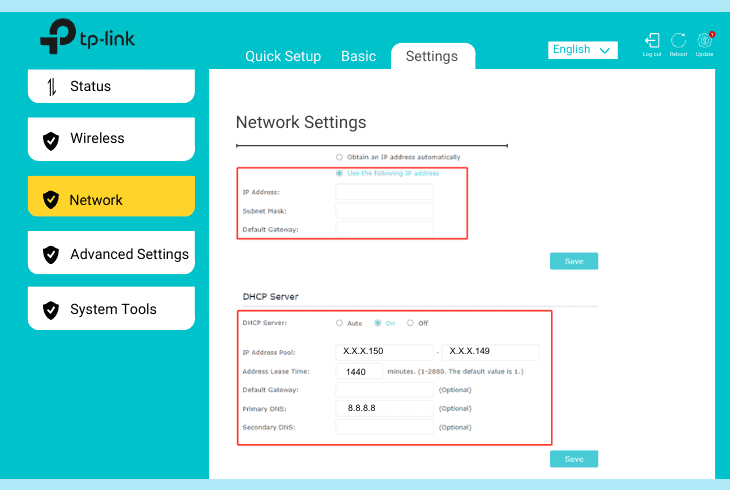
Task: Click the DHCP Default Gateway optional field
Action: (385, 390)
